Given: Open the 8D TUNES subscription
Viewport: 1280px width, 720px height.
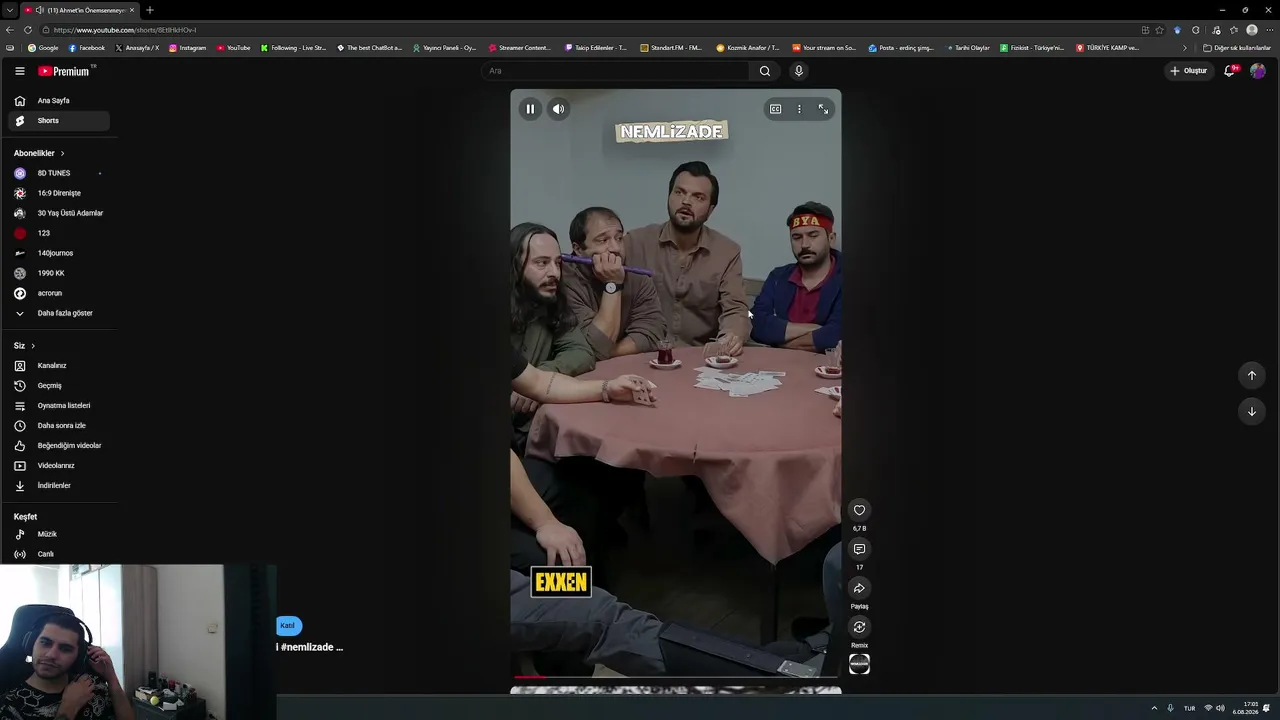Looking at the screenshot, I should click(59, 173).
